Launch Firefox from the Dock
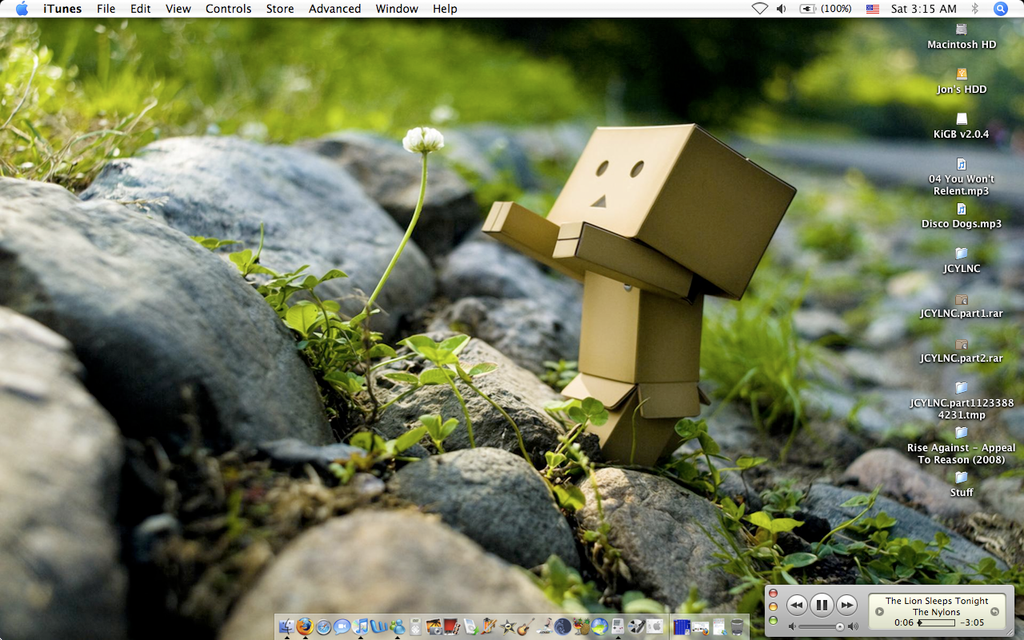Screen dimensions: 1024x640 (x=304, y=627)
